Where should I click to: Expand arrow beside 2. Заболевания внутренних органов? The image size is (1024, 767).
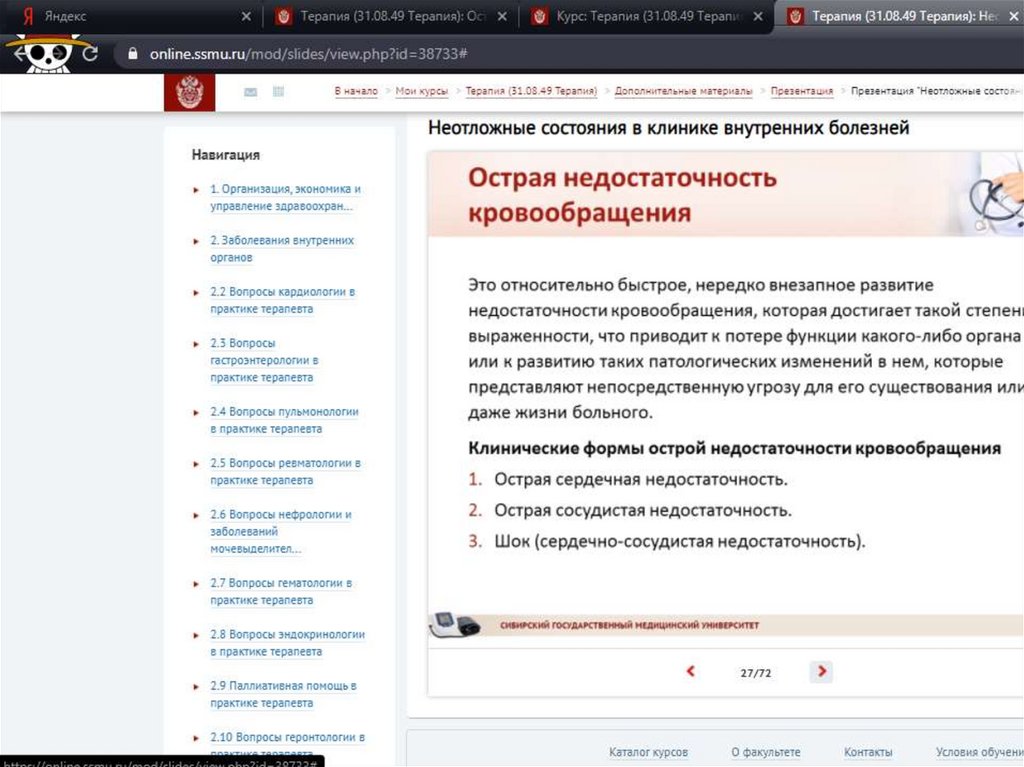pyautogui.click(x=196, y=241)
